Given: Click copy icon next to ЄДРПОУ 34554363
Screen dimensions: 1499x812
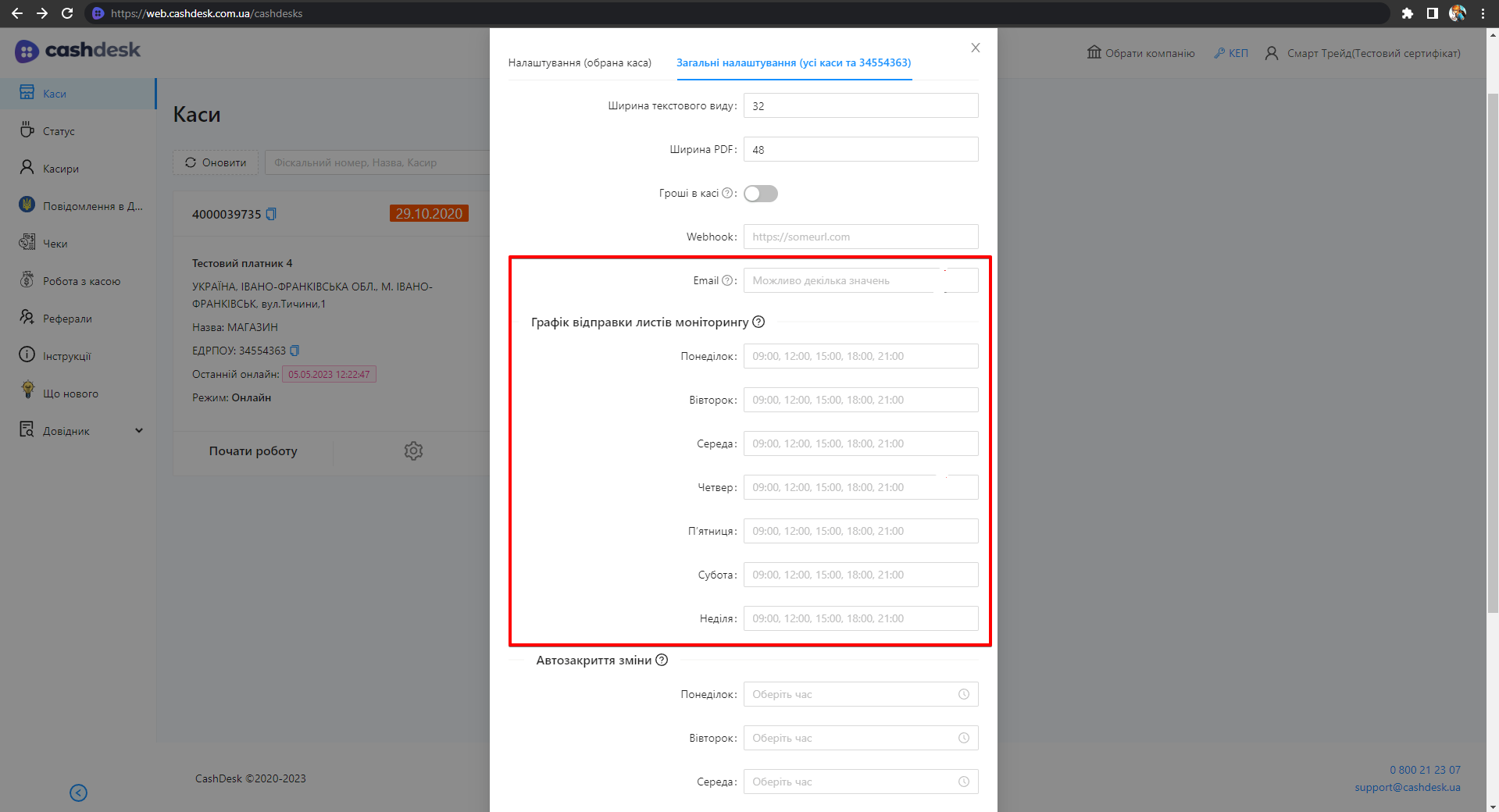Looking at the screenshot, I should [294, 351].
